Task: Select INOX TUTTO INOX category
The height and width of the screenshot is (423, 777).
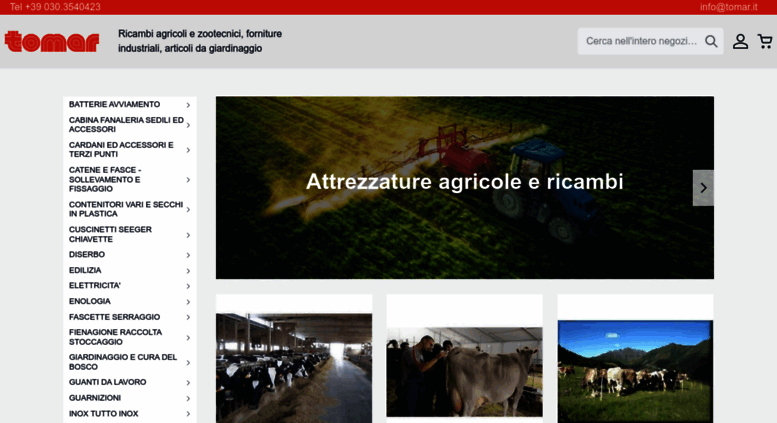Action: tap(104, 414)
